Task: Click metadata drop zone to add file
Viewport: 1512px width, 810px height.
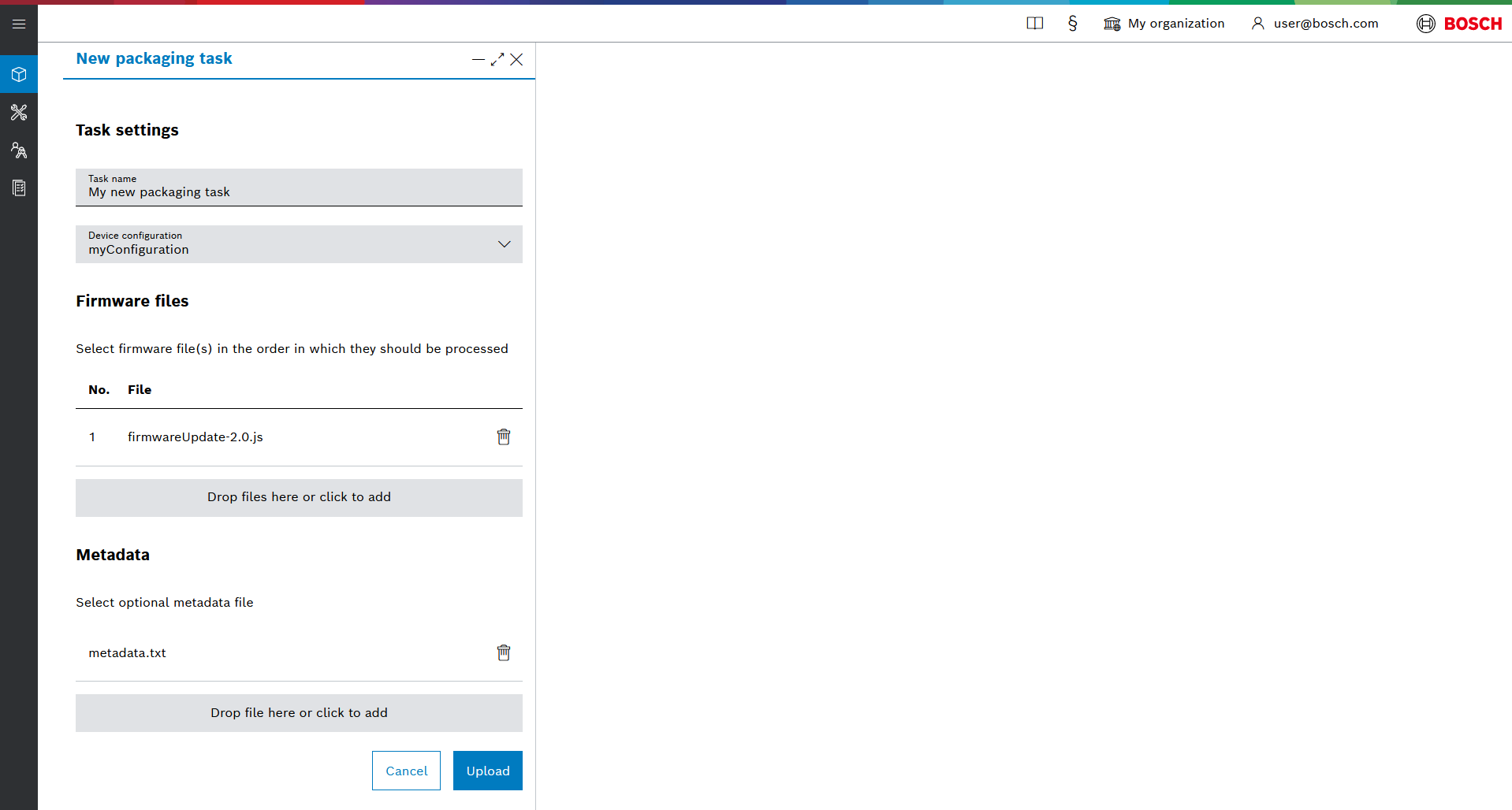Action: coord(299,713)
